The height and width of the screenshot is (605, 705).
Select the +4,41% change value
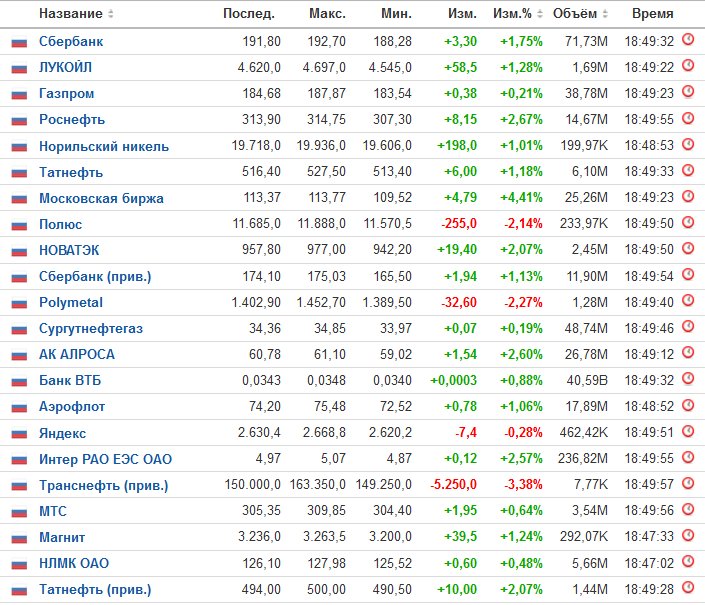[522, 197]
